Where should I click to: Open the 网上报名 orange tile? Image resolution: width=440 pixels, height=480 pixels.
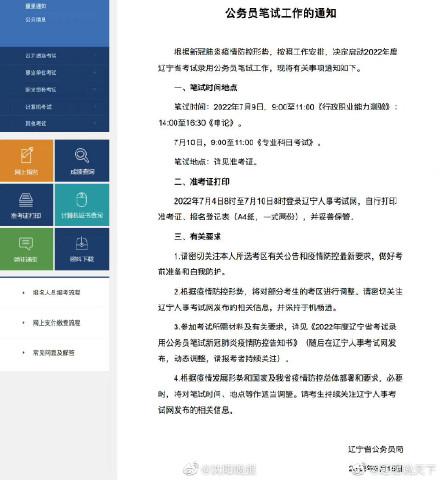point(26,161)
